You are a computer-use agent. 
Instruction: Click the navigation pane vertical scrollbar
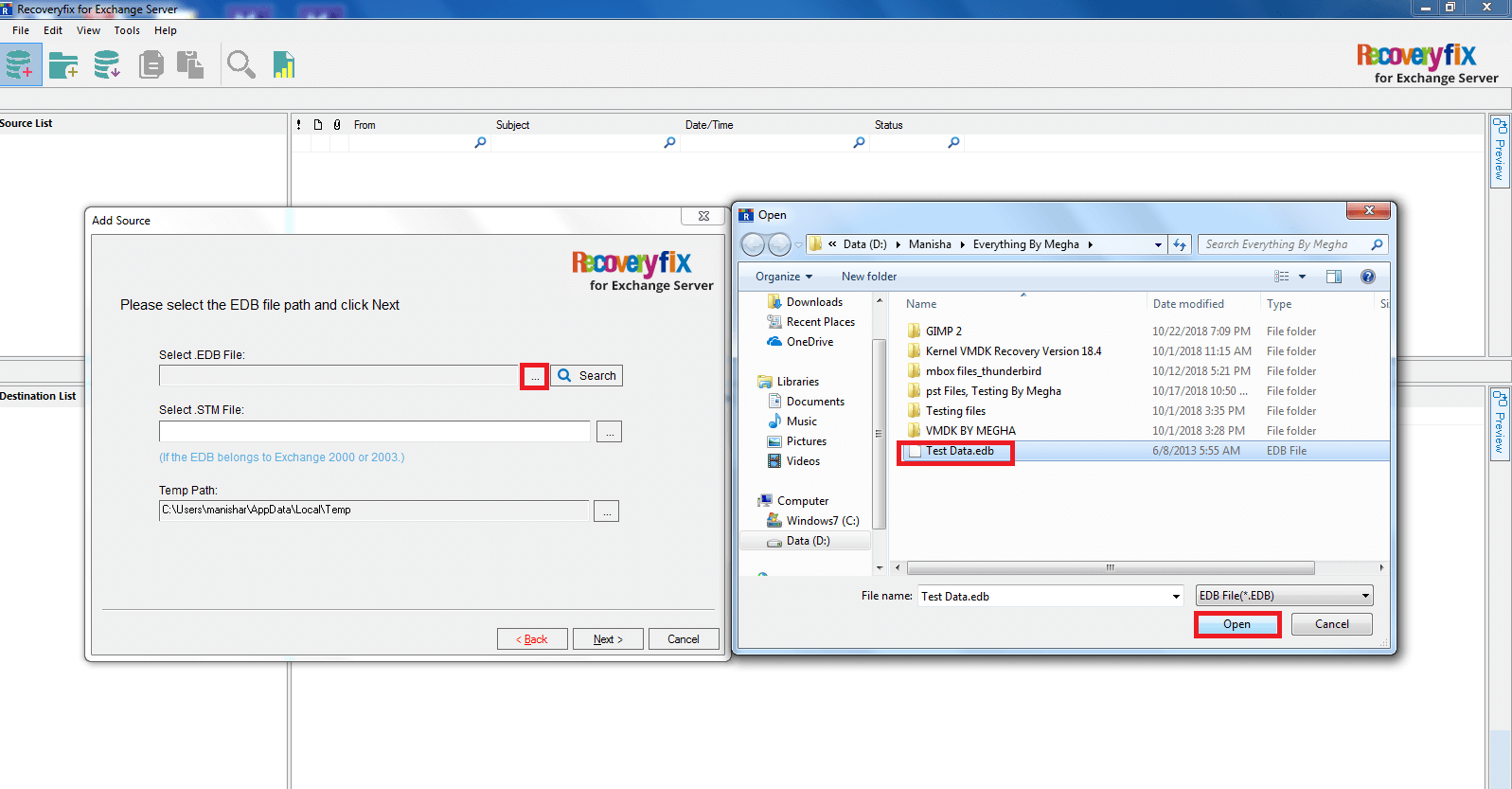point(880,434)
